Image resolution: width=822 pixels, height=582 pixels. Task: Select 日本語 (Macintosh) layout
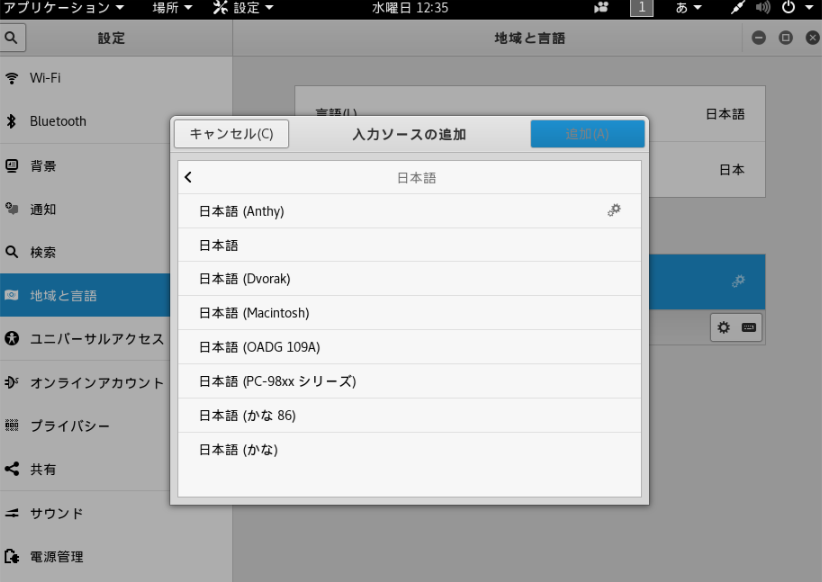(409, 312)
